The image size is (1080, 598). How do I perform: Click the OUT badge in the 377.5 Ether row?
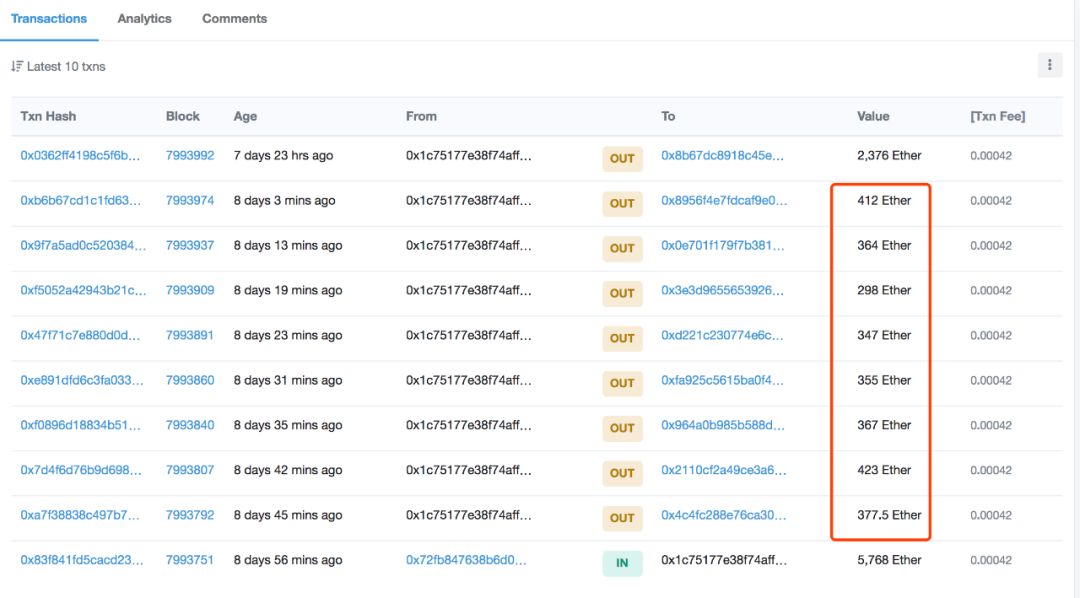(x=622, y=518)
